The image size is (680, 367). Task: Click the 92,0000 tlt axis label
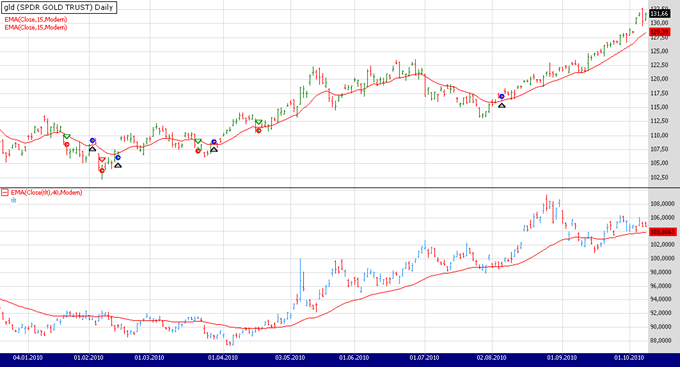point(662,313)
